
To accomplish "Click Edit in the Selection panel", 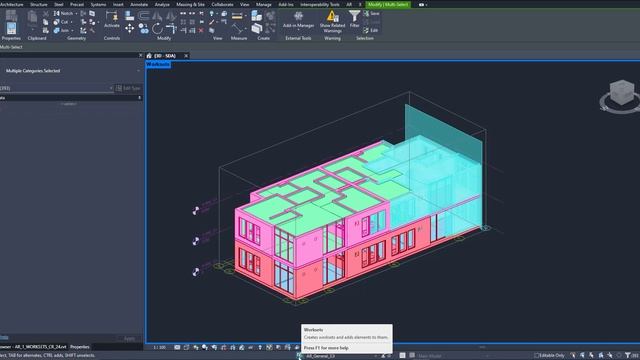I will pyautogui.click(x=371, y=31).
